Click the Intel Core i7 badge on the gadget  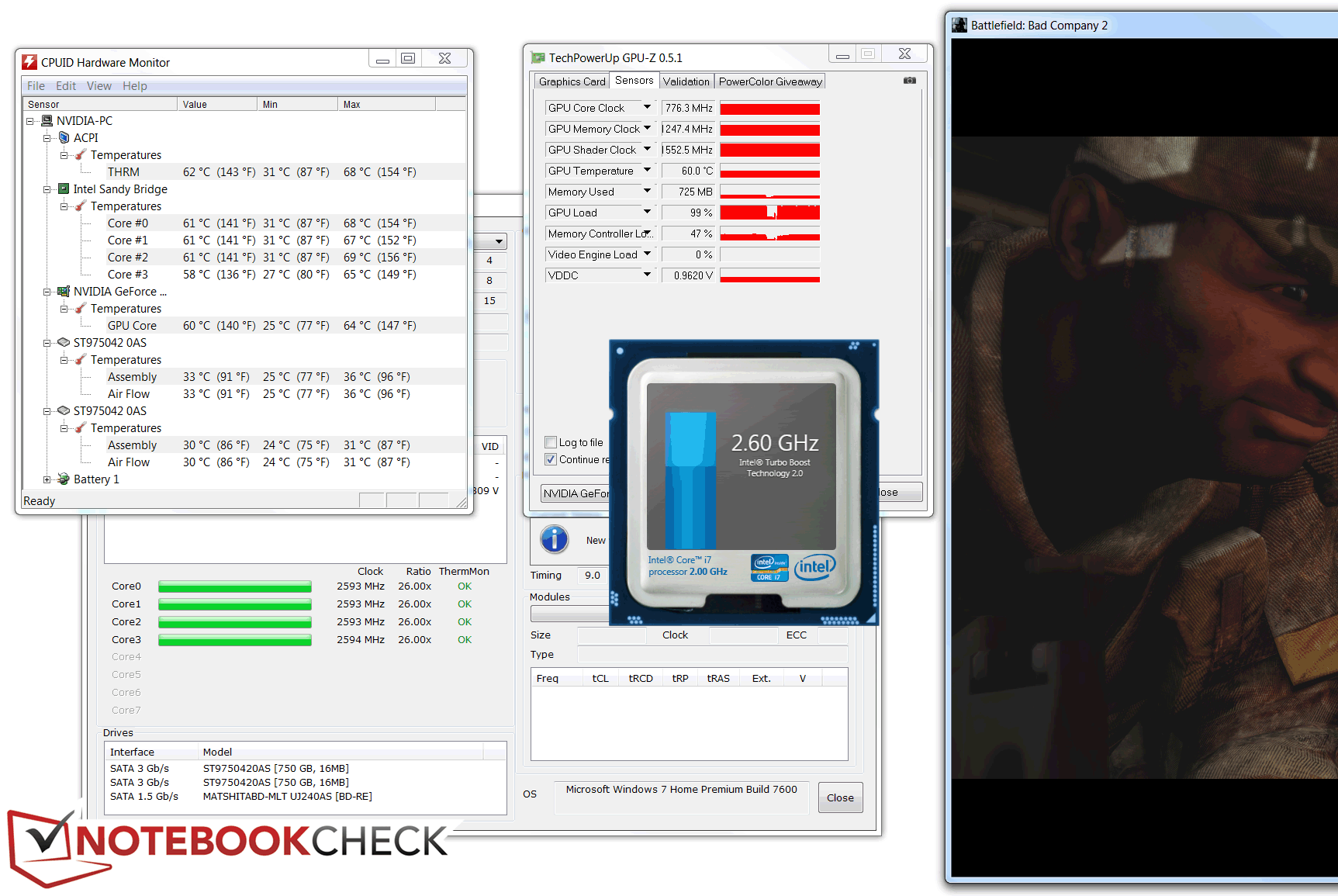pos(769,567)
